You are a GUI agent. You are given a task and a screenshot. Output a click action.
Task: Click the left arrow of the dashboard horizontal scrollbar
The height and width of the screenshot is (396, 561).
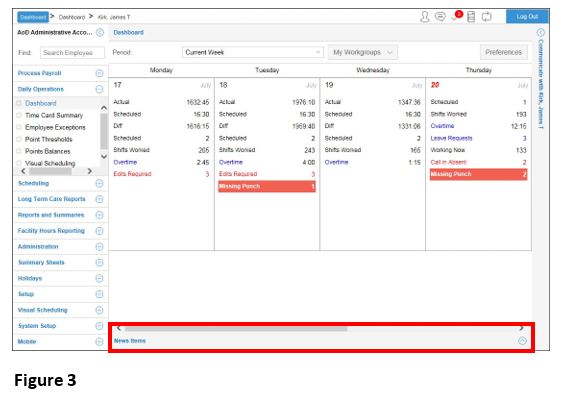119,328
